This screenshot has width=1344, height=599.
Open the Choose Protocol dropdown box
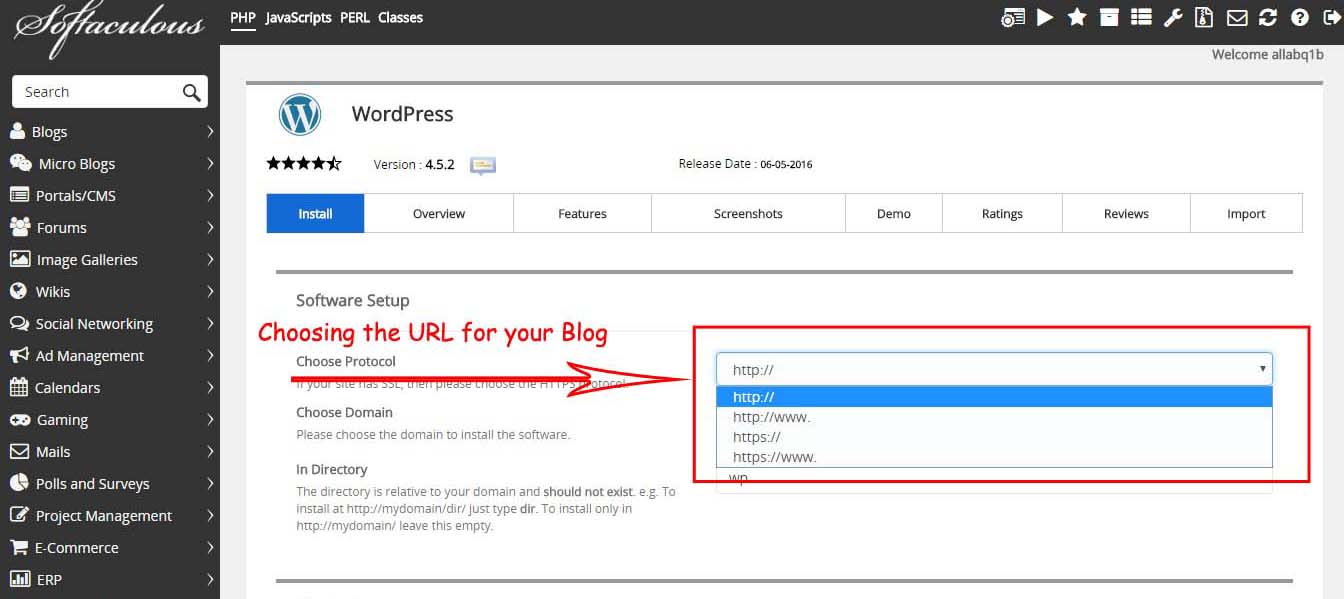(x=994, y=369)
